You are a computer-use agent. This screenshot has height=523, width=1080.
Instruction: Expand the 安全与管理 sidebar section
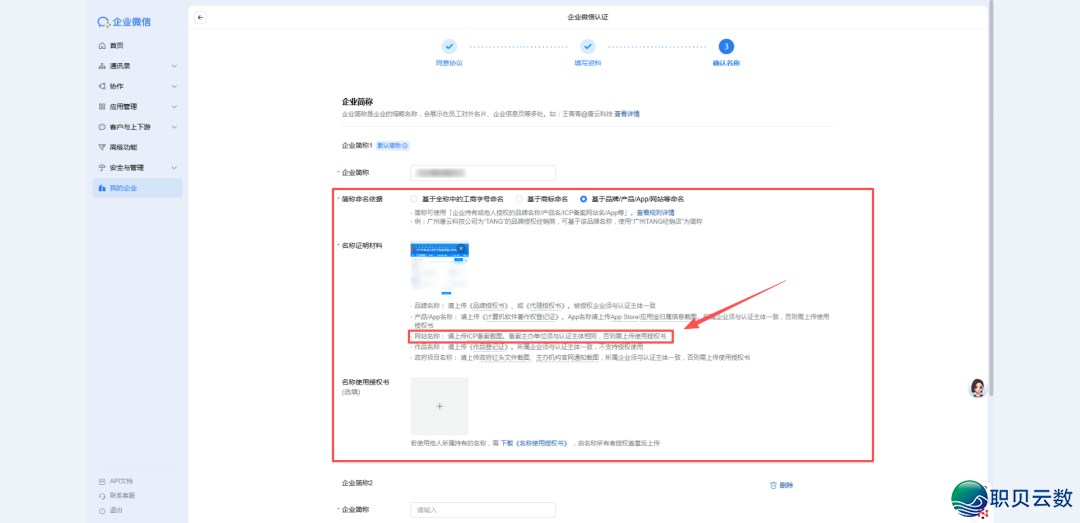pos(174,167)
